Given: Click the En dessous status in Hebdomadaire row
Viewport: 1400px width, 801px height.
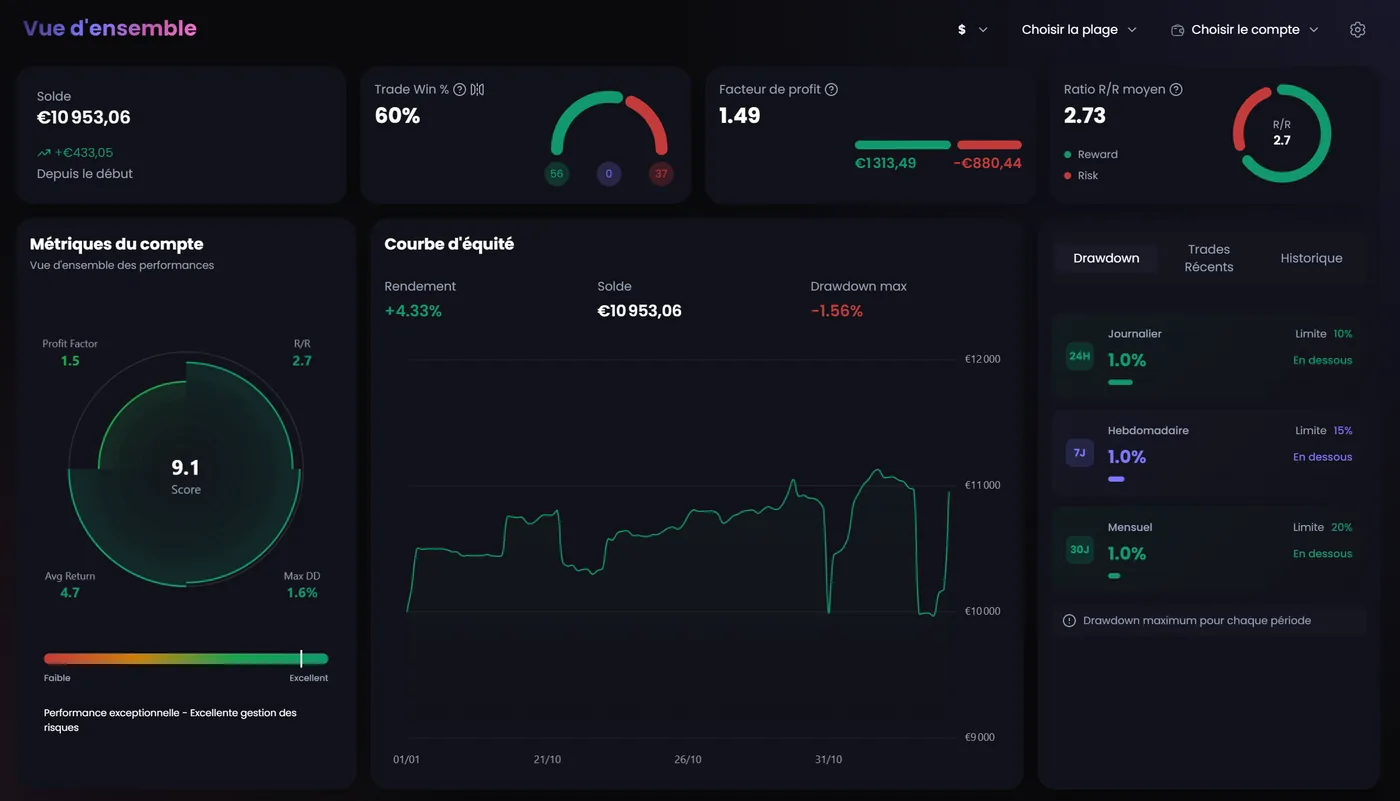Looking at the screenshot, I should (1322, 457).
